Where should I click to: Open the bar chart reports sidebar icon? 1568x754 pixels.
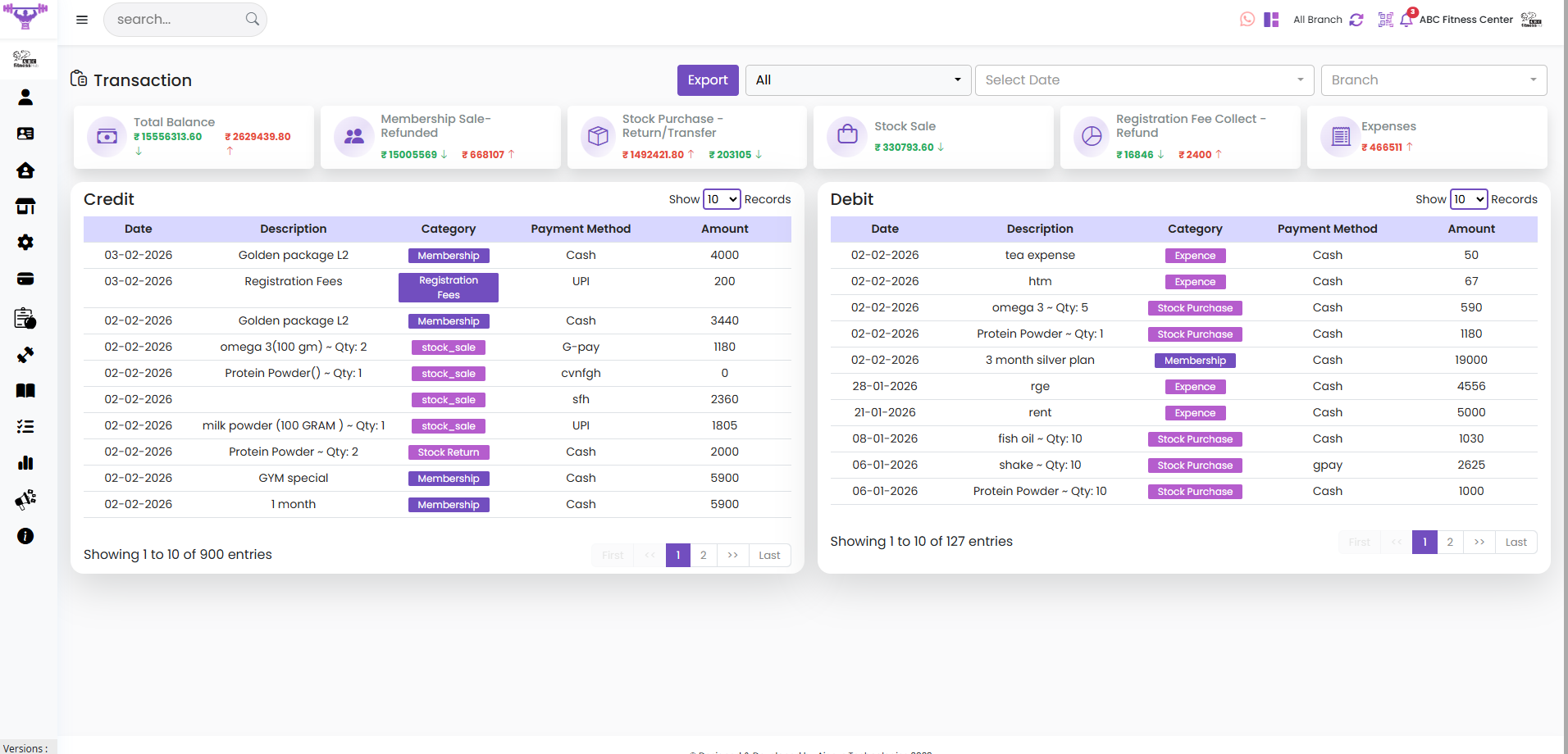(x=25, y=463)
